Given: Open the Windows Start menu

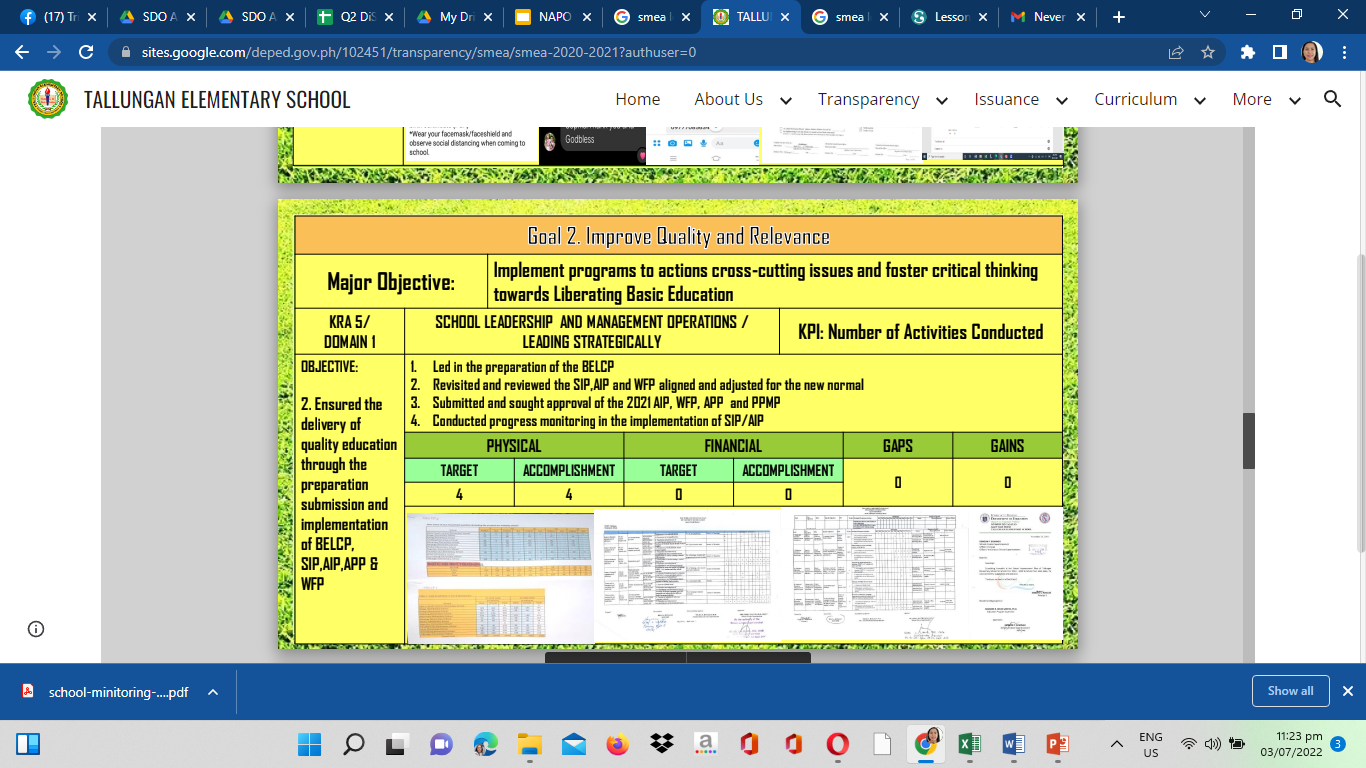Looking at the screenshot, I should pos(308,744).
